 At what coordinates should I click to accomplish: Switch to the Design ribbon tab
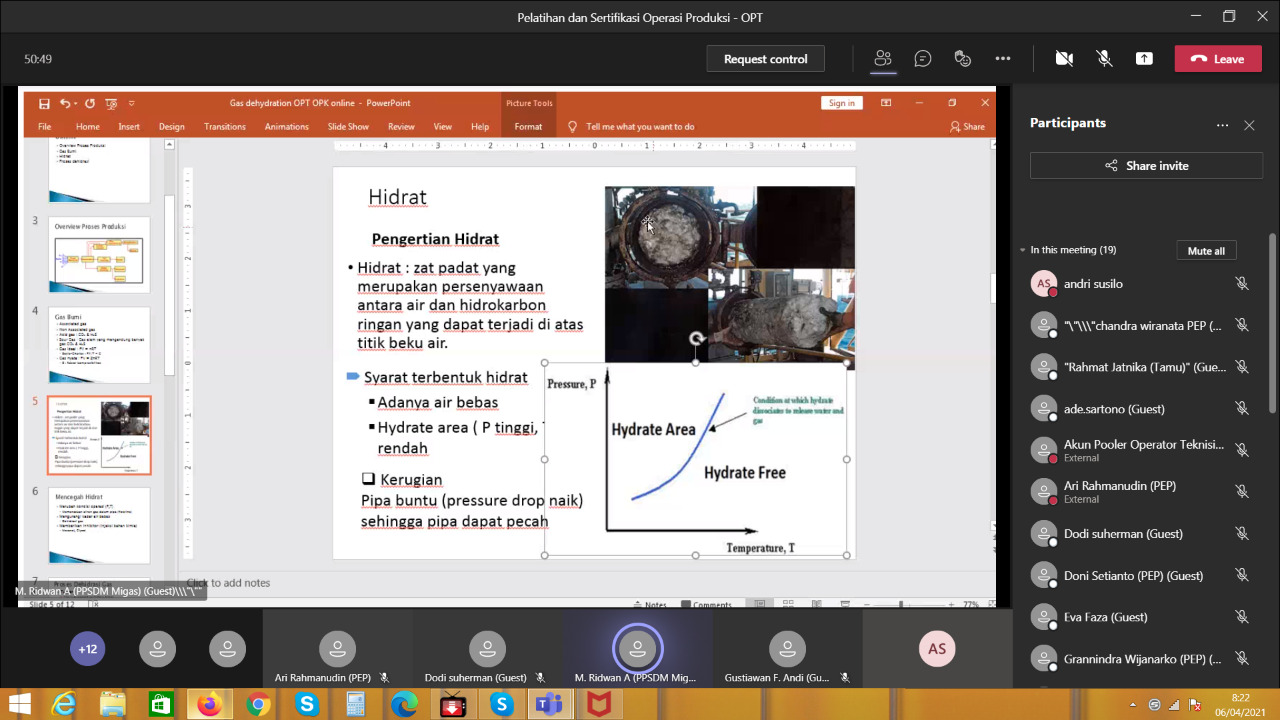point(172,127)
